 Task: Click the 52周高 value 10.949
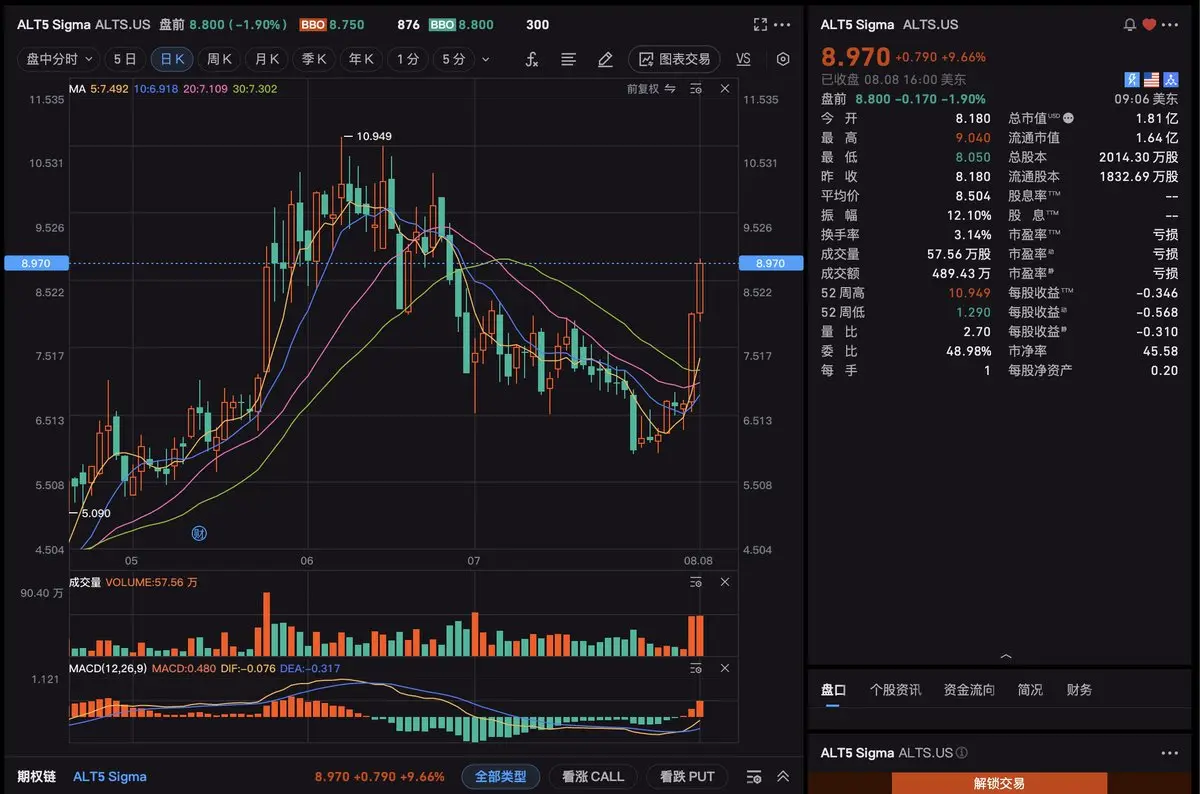970,293
